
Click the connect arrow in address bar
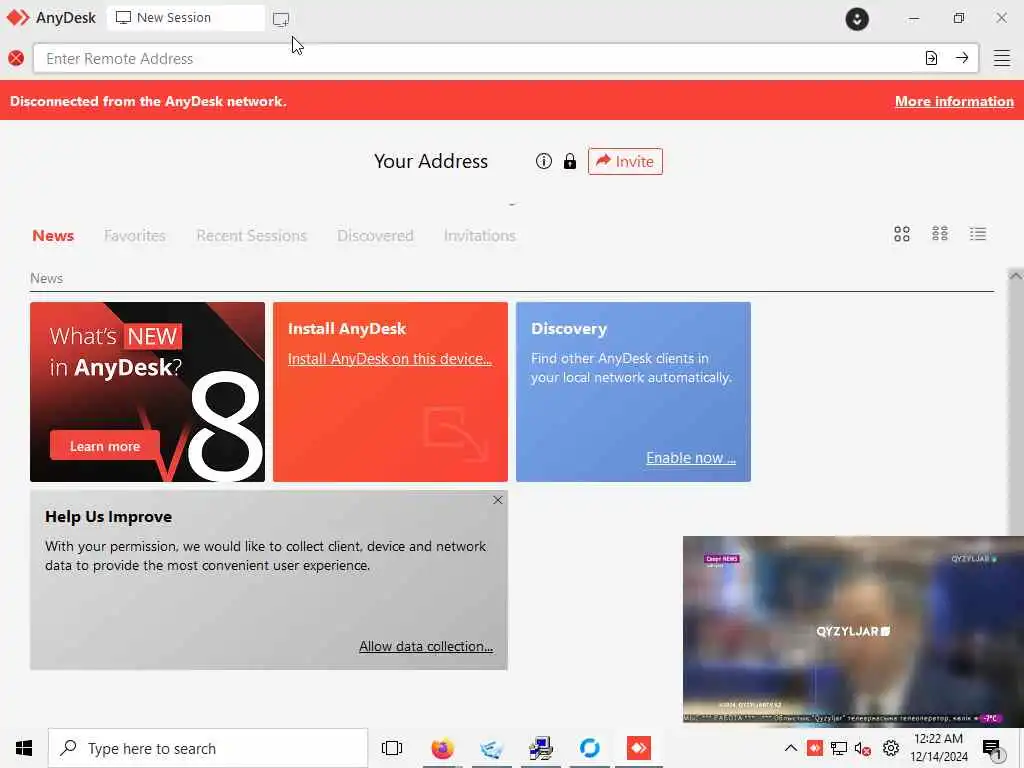pos(962,58)
